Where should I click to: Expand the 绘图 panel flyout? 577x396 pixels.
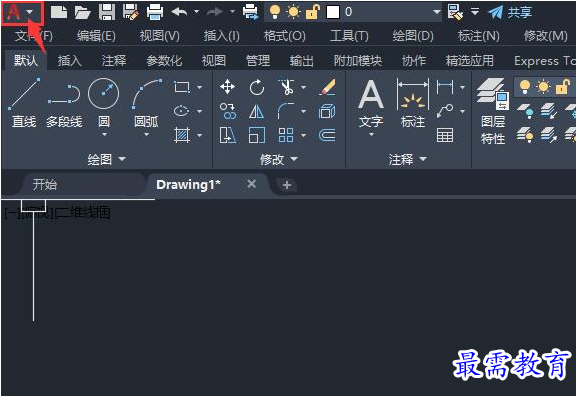coord(107,159)
